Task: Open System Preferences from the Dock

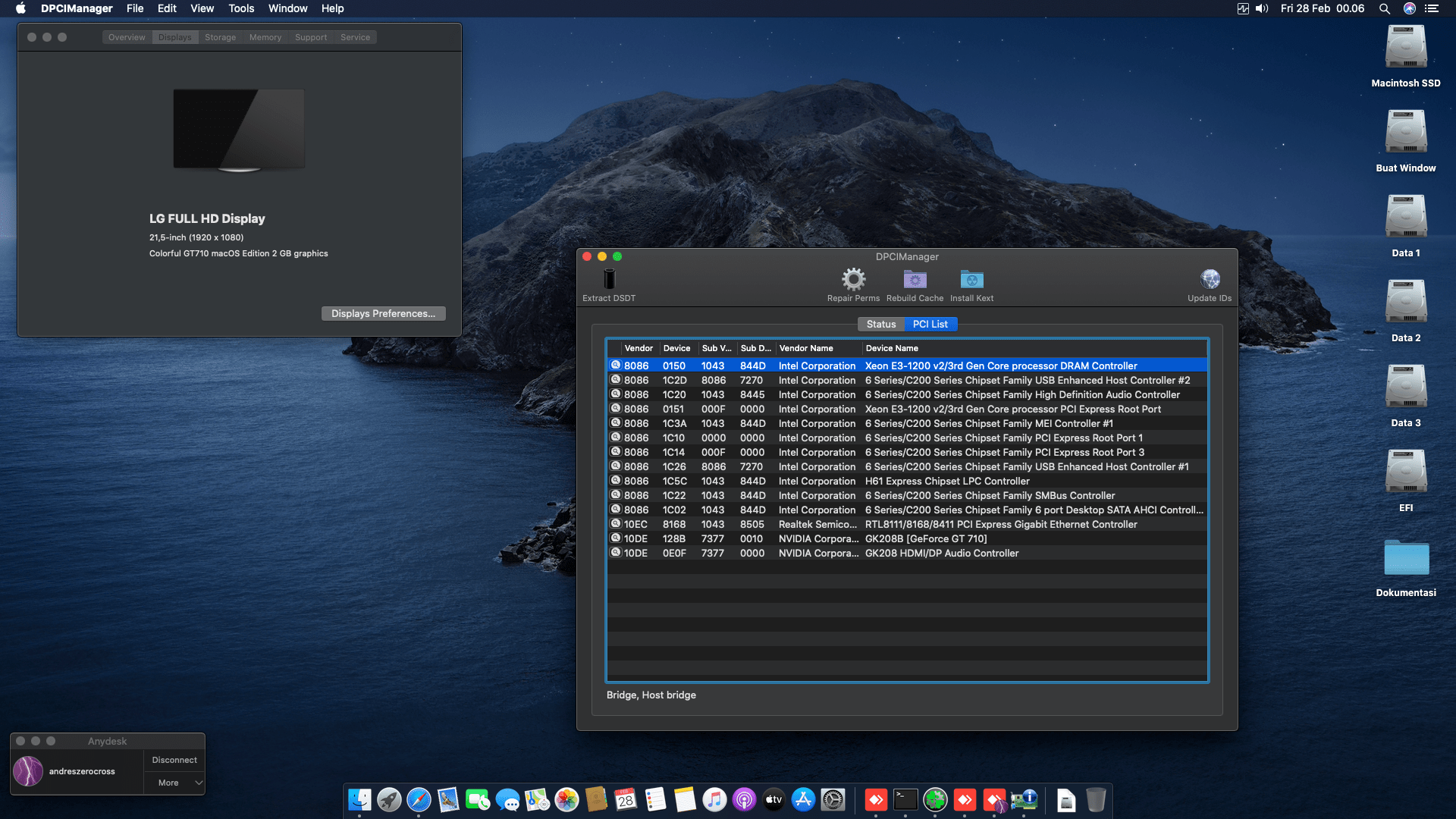Action: click(x=833, y=799)
